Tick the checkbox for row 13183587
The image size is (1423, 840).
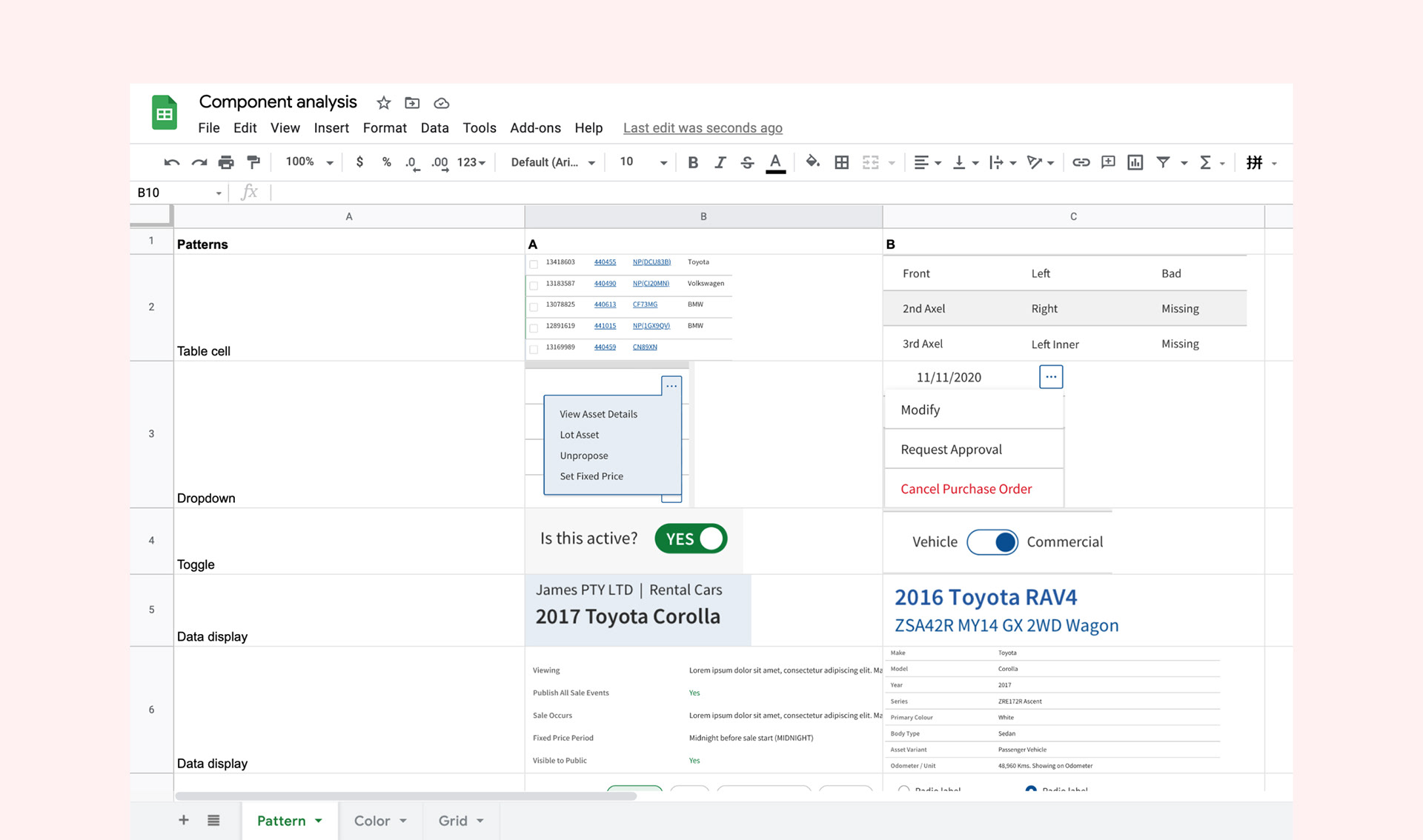tap(534, 285)
